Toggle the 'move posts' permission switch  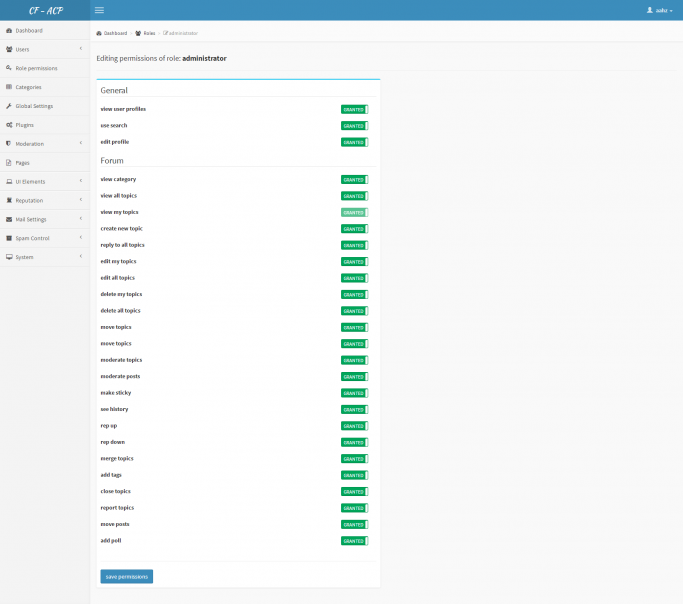[x=355, y=524]
